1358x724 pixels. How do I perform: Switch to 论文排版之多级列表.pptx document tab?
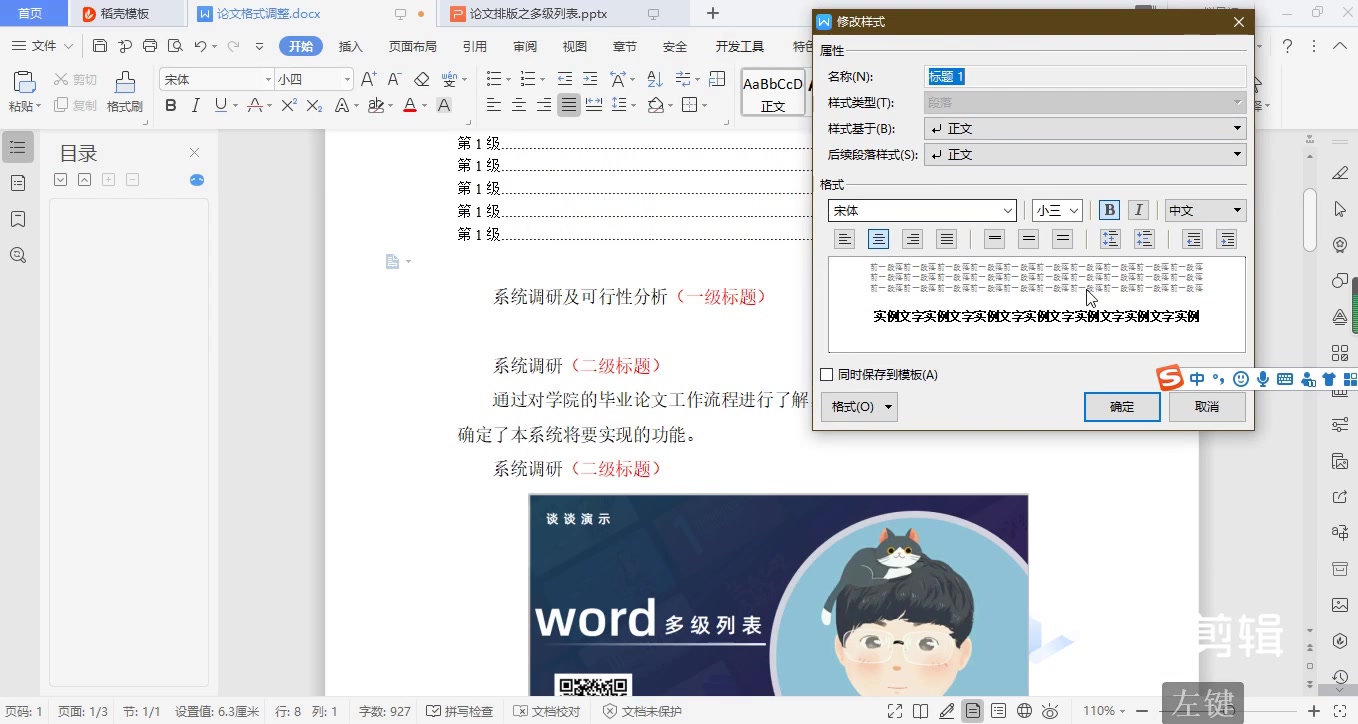pos(538,14)
